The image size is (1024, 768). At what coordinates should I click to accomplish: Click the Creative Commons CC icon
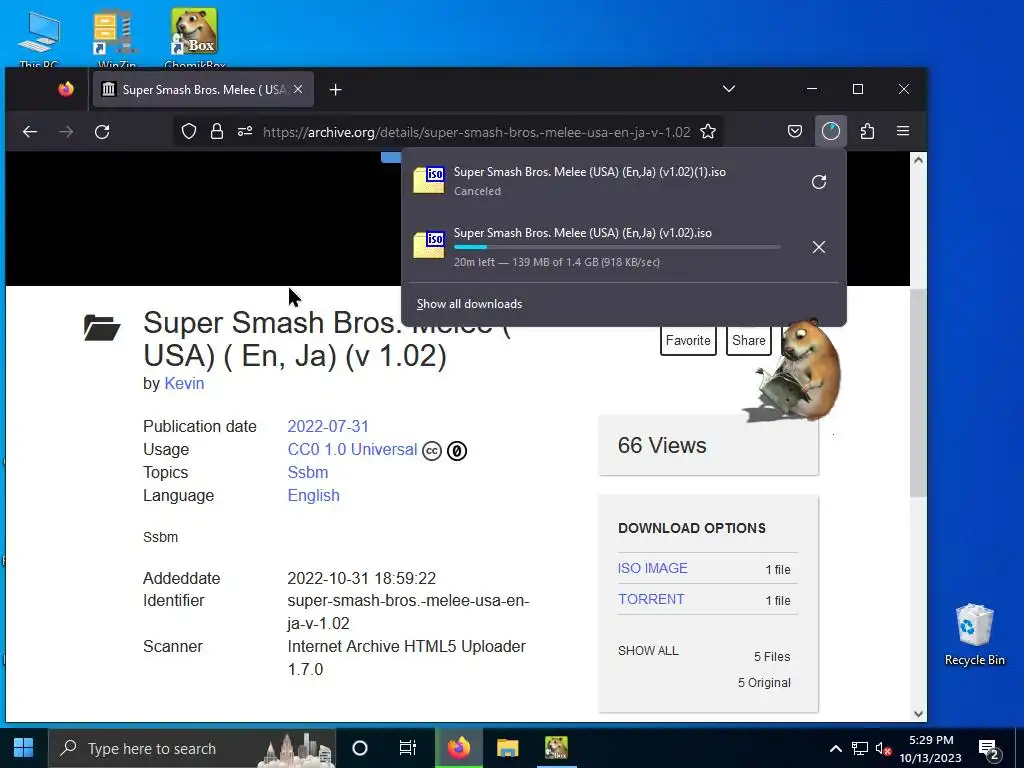432,451
